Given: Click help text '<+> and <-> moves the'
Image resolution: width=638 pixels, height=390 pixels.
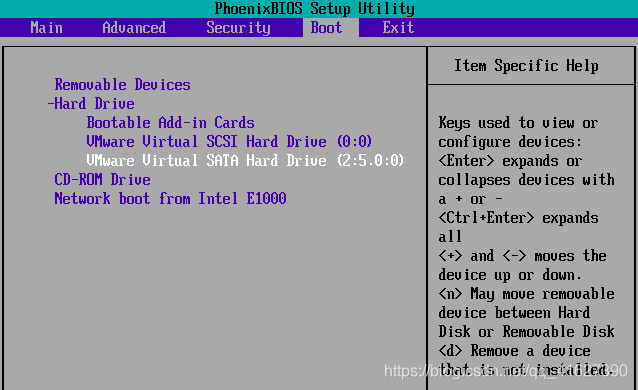Looking at the screenshot, I should tap(522, 256).
